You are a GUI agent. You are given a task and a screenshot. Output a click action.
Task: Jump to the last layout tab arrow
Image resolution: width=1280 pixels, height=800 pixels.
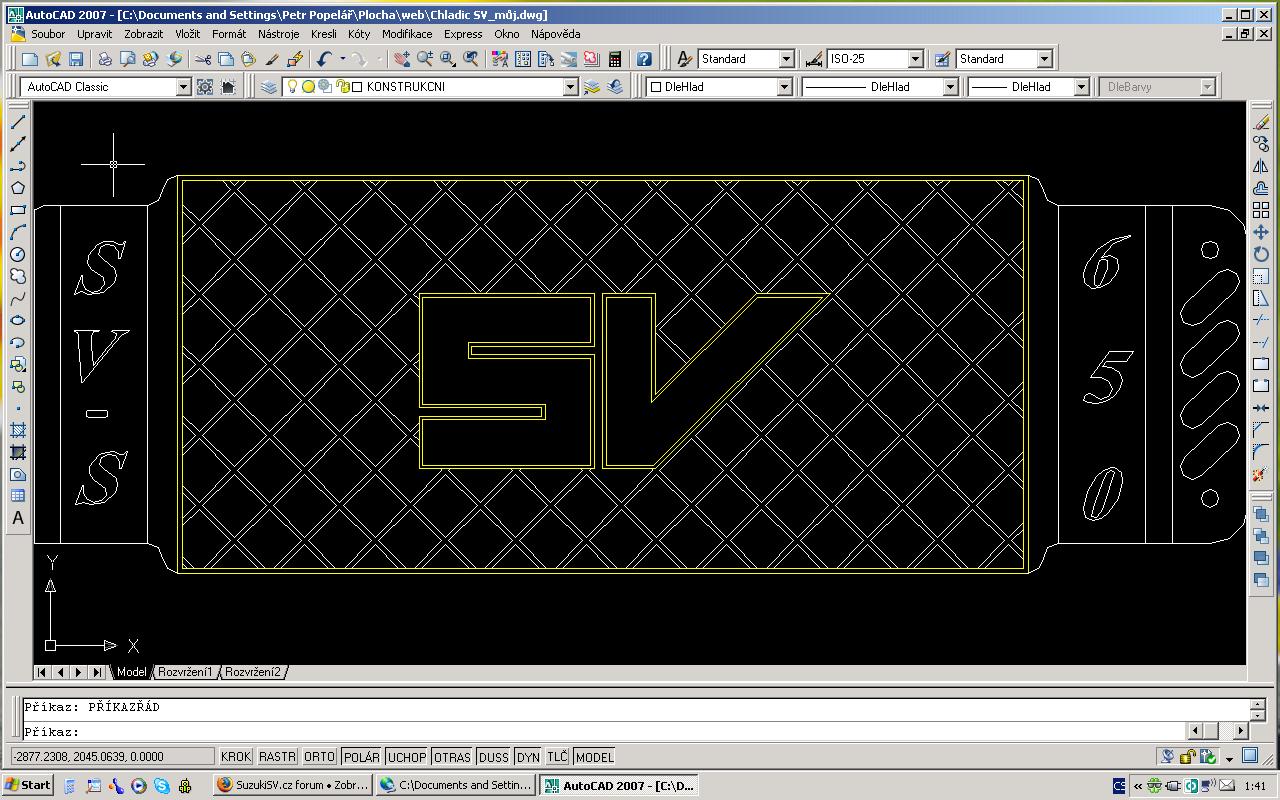coord(97,672)
